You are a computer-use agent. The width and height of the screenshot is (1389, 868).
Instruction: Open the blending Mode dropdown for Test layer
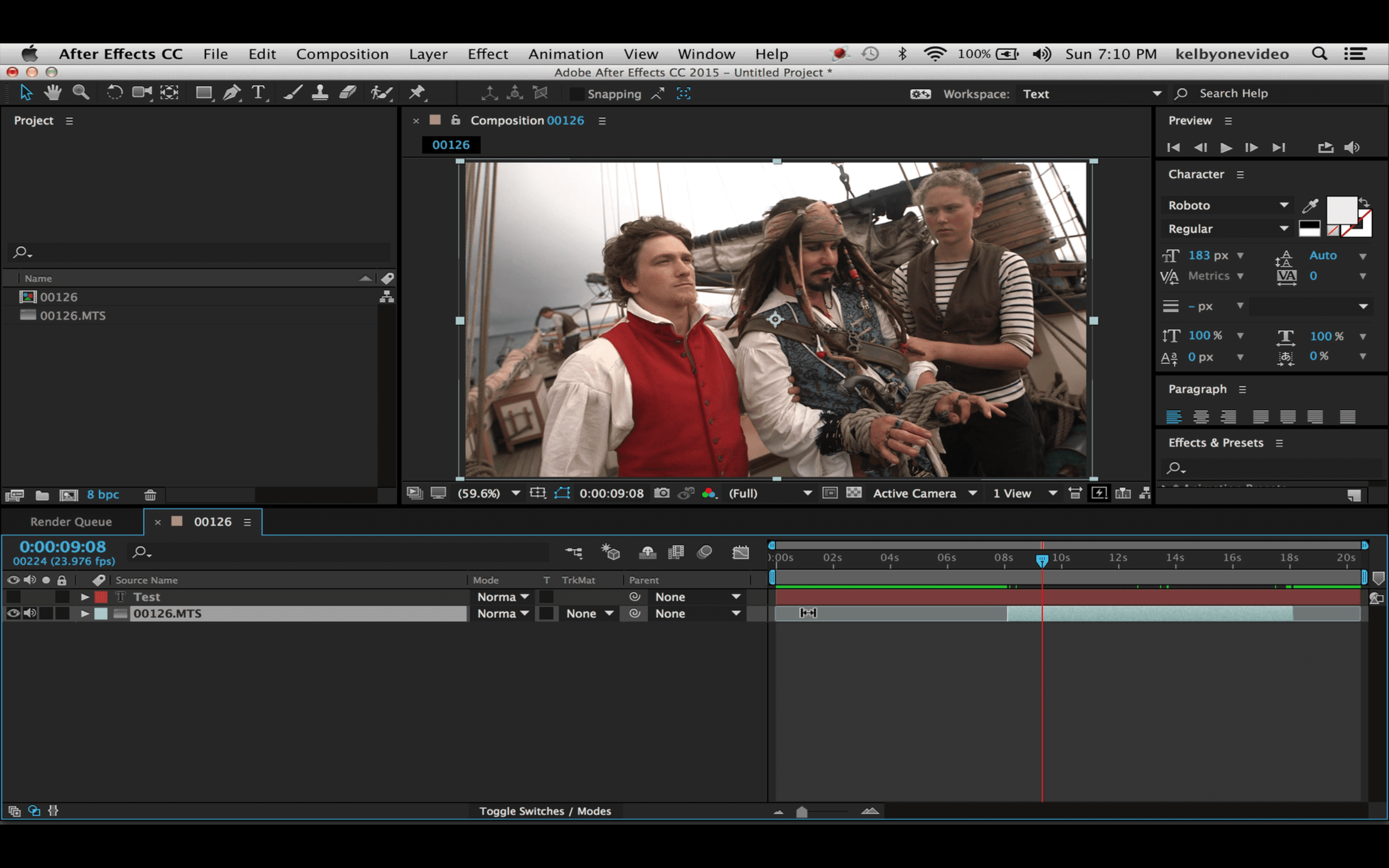[502, 596]
